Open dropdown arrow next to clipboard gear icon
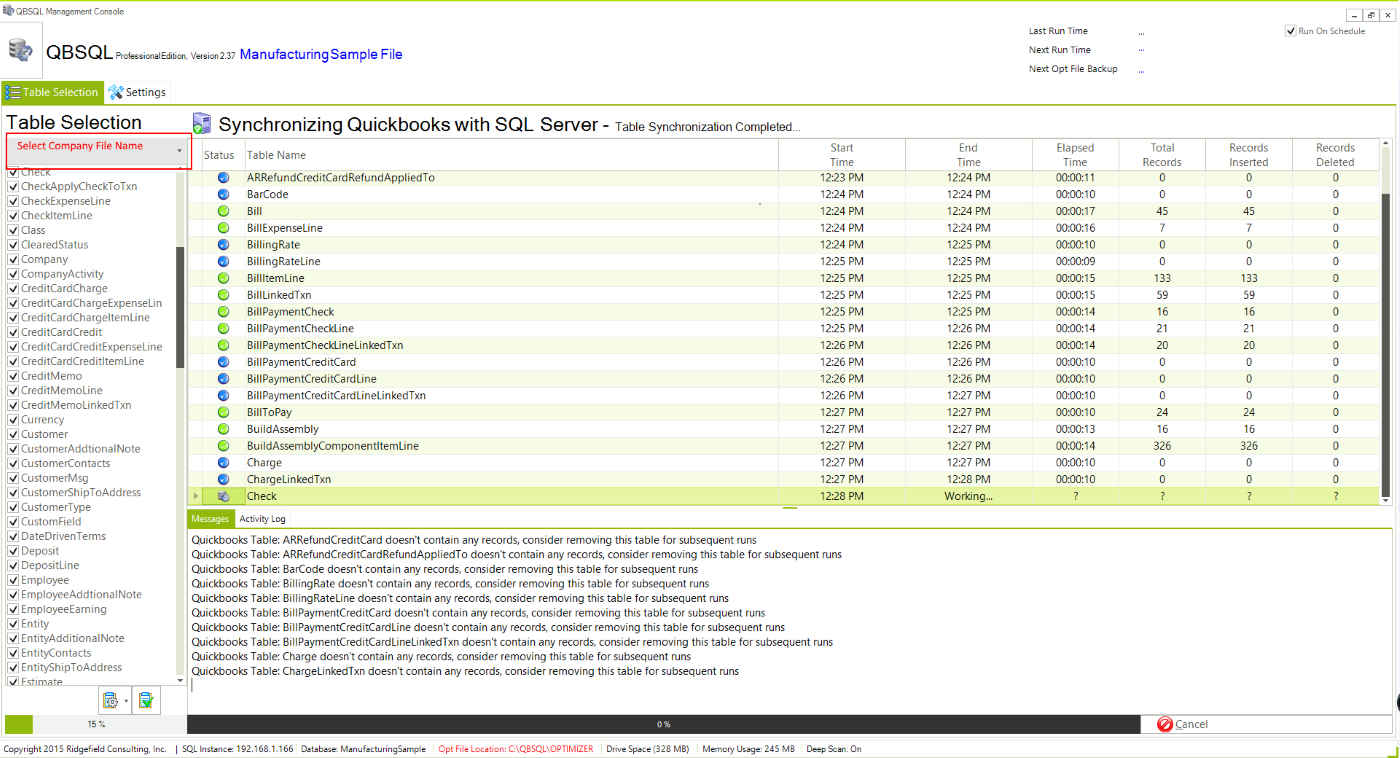The width and height of the screenshot is (1400, 758). tap(126, 701)
